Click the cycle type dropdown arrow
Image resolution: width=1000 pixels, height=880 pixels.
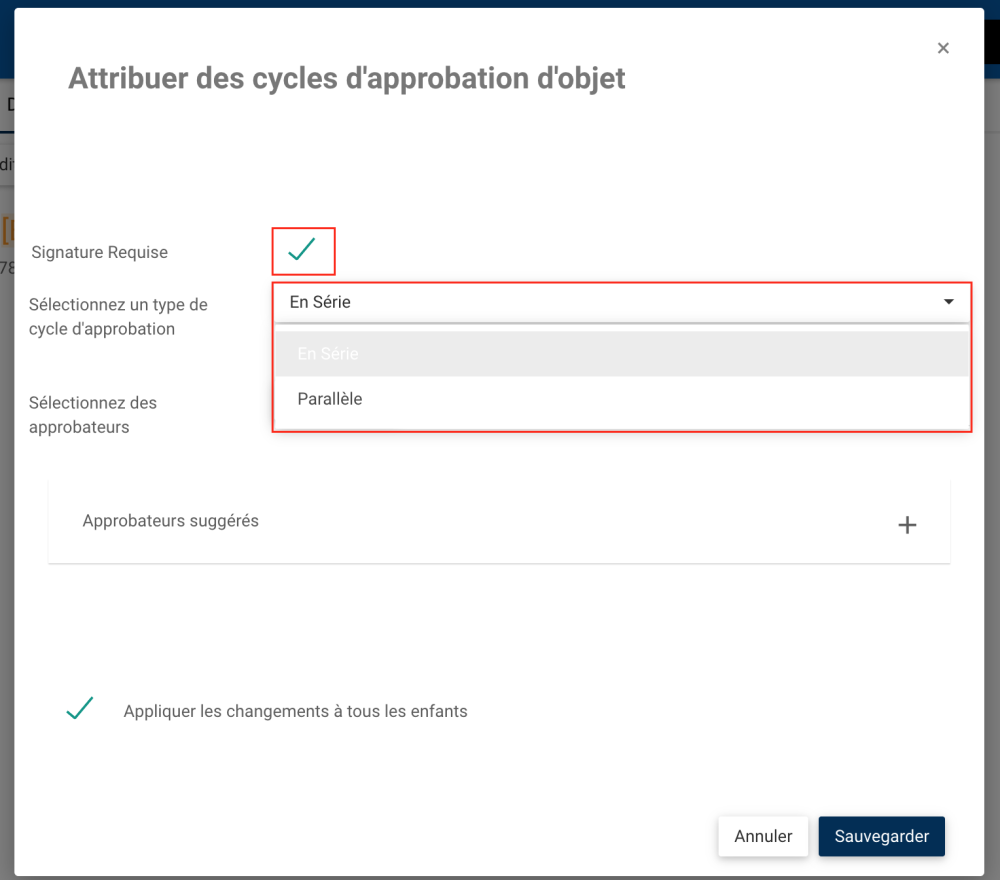949,302
